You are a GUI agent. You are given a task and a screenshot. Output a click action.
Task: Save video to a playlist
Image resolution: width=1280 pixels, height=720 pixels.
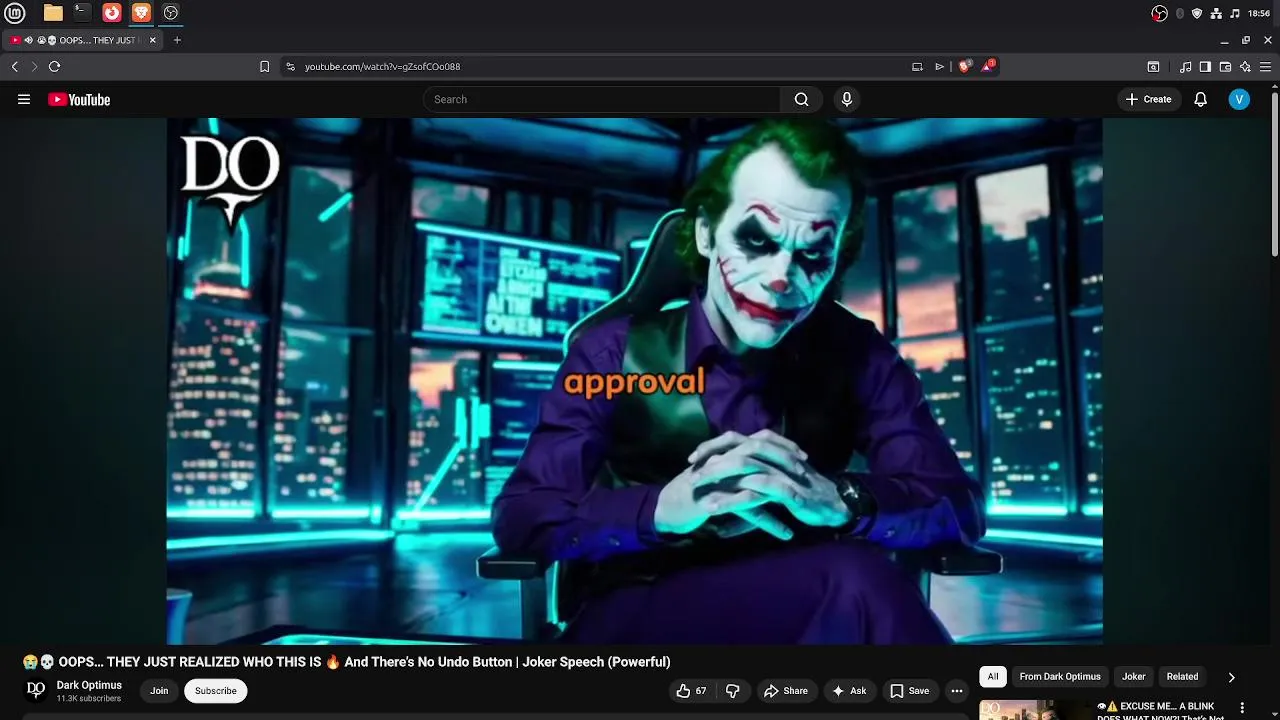click(910, 691)
